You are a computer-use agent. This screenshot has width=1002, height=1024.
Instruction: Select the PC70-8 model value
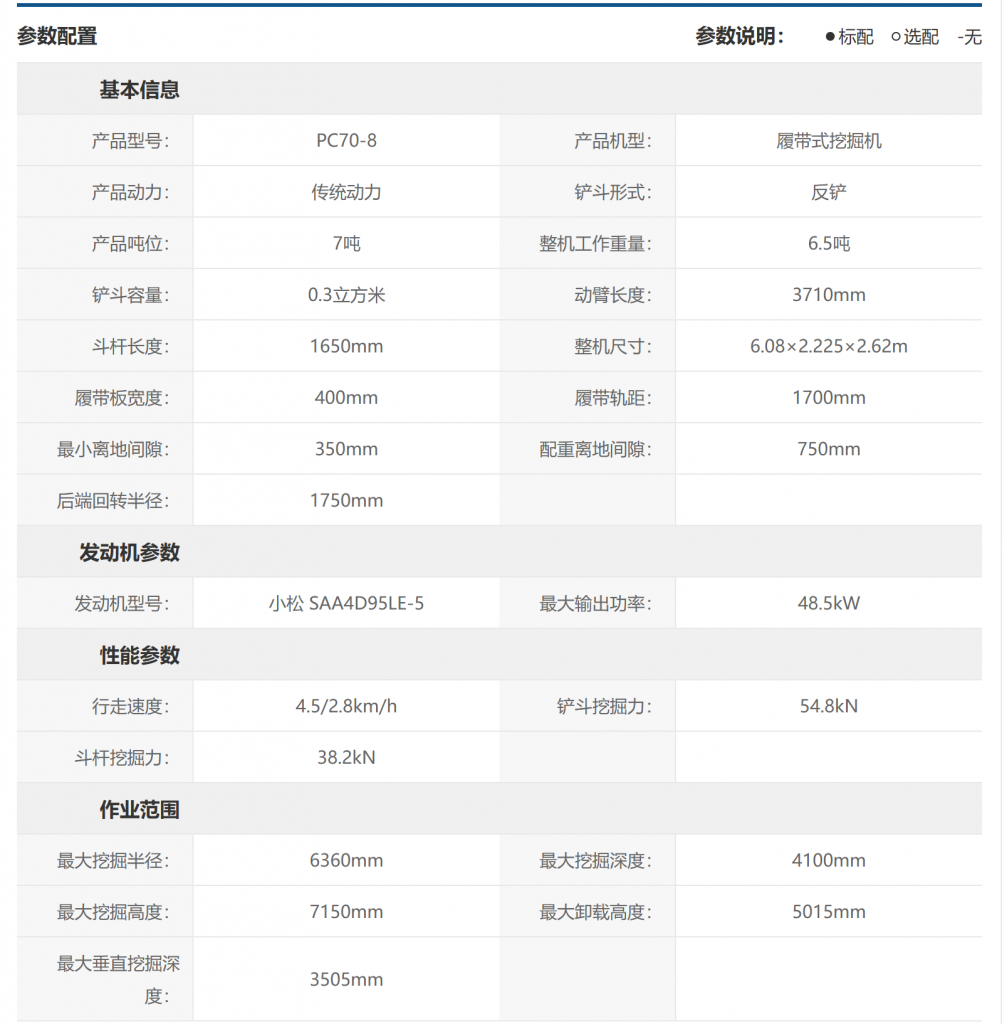[346, 140]
